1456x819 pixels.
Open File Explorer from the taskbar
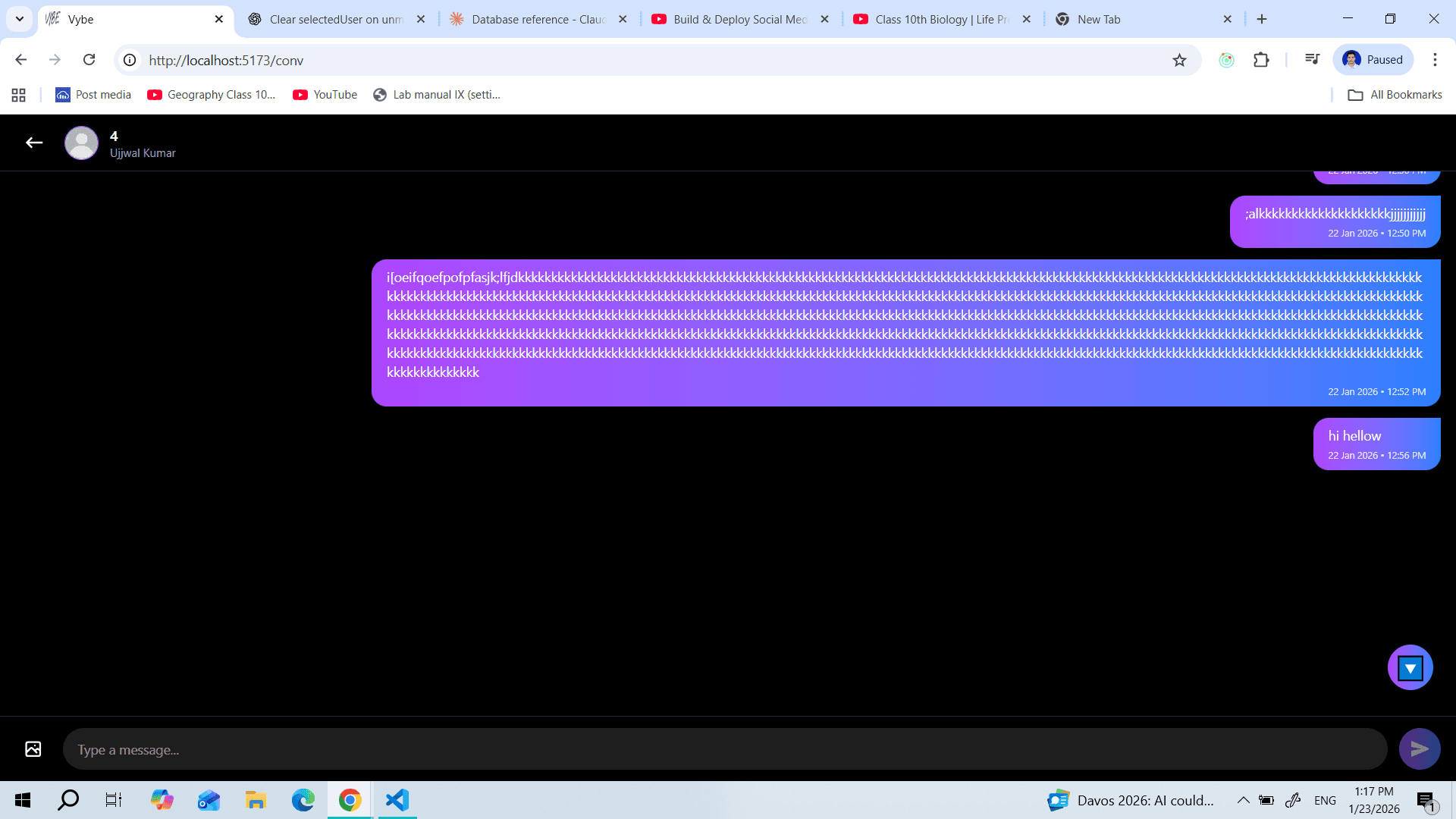(x=255, y=799)
